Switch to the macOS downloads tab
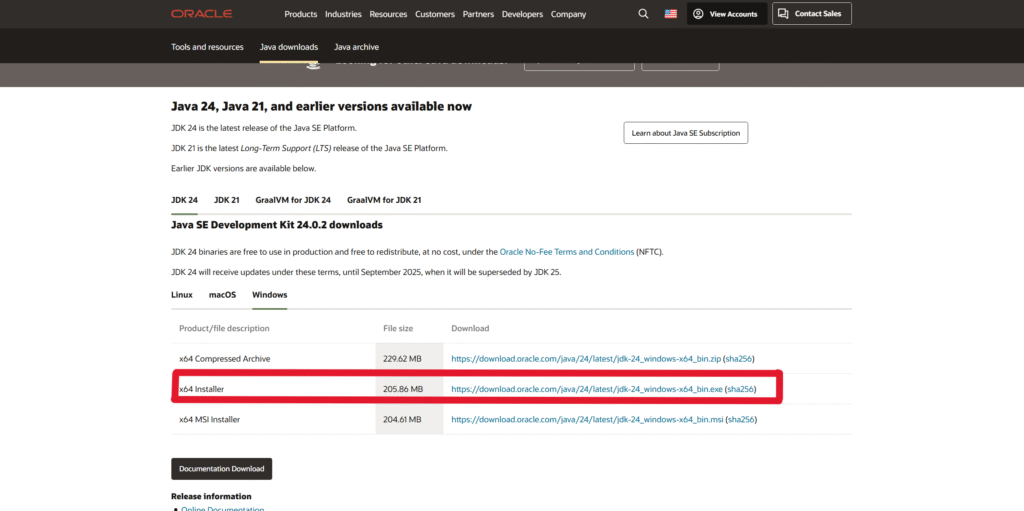1024x511 pixels. [222, 295]
